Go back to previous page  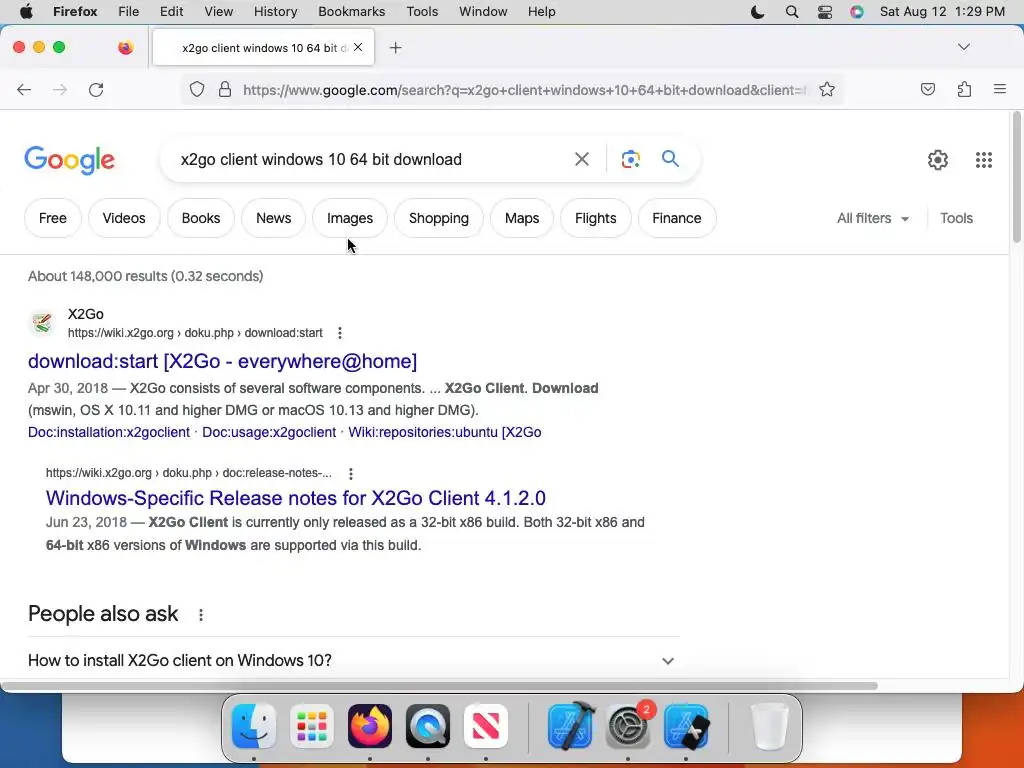[x=24, y=89]
